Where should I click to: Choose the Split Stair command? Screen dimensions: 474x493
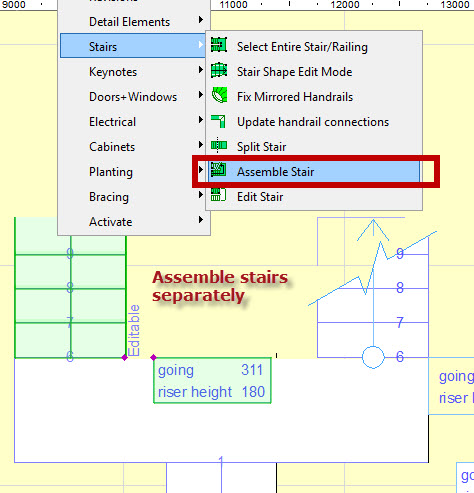coord(314,147)
